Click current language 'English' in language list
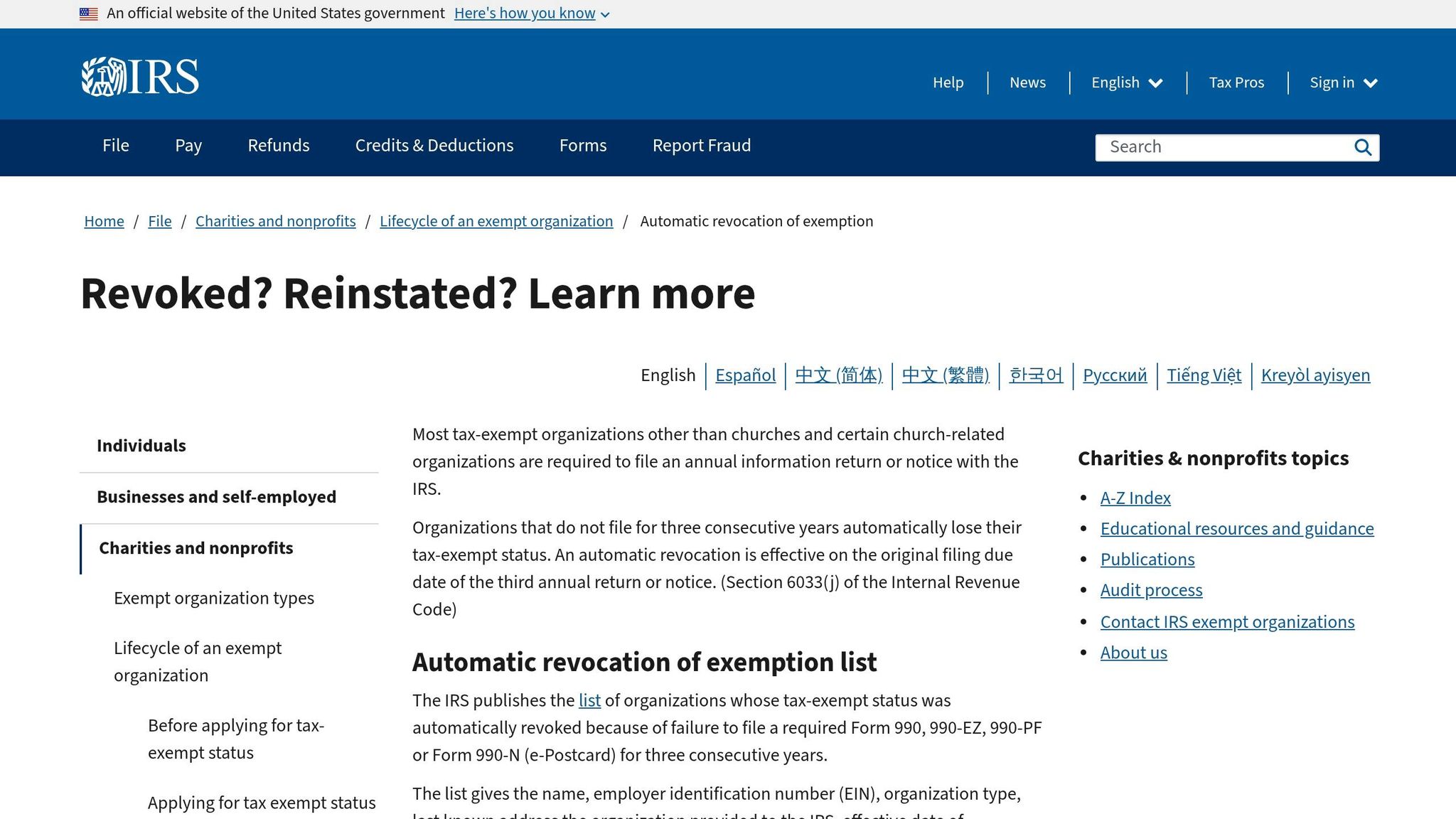 [x=668, y=375]
